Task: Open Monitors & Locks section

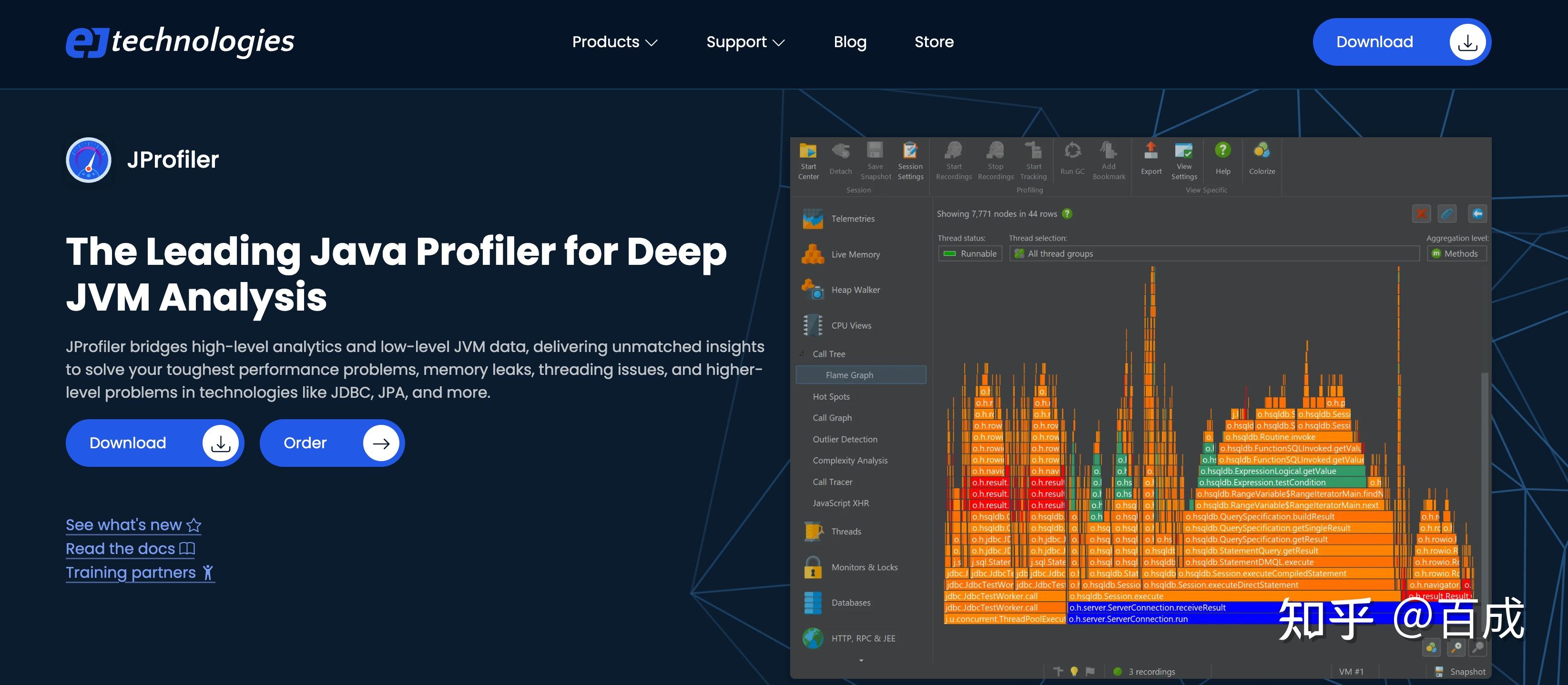Action: (864, 568)
